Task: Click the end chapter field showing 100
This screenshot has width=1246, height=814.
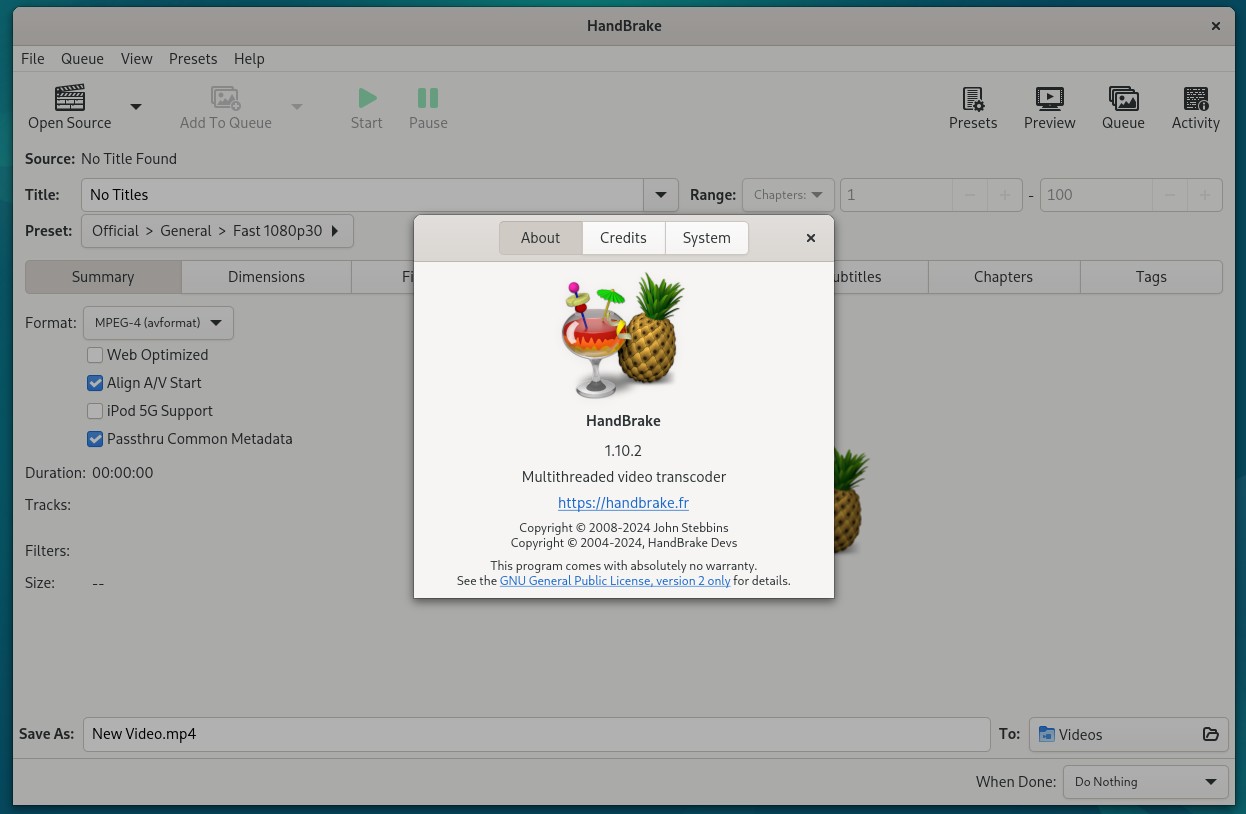Action: point(1097,195)
